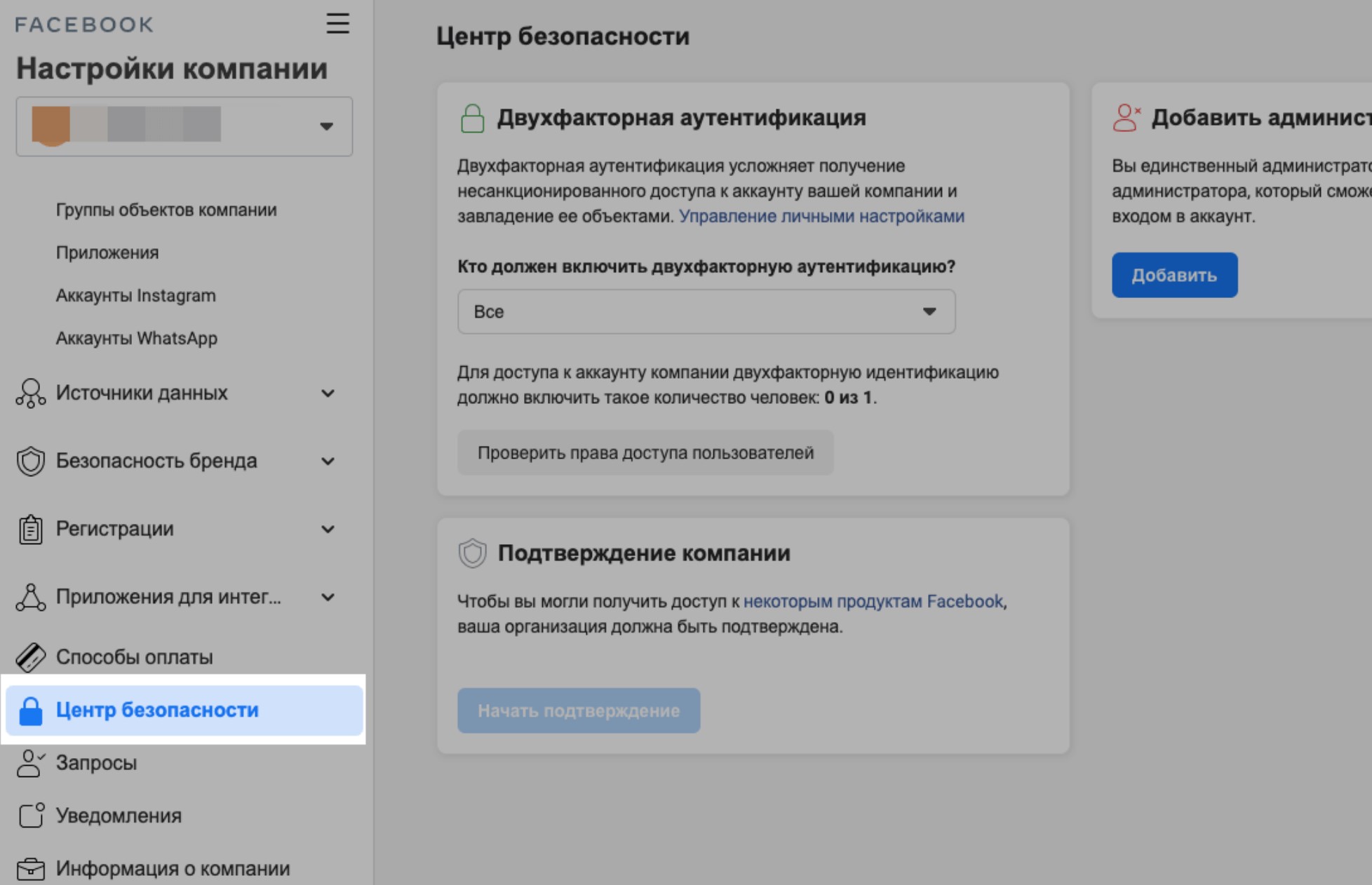The height and width of the screenshot is (885, 1372).
Task: Select 'Центр безопасности' in the sidebar
Action: tap(157, 710)
